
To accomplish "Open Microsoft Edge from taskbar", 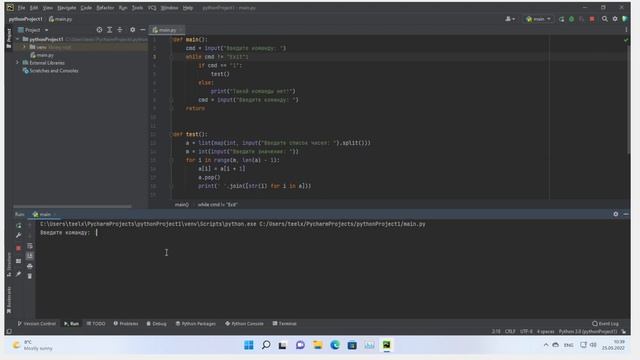I will (x=335, y=345).
